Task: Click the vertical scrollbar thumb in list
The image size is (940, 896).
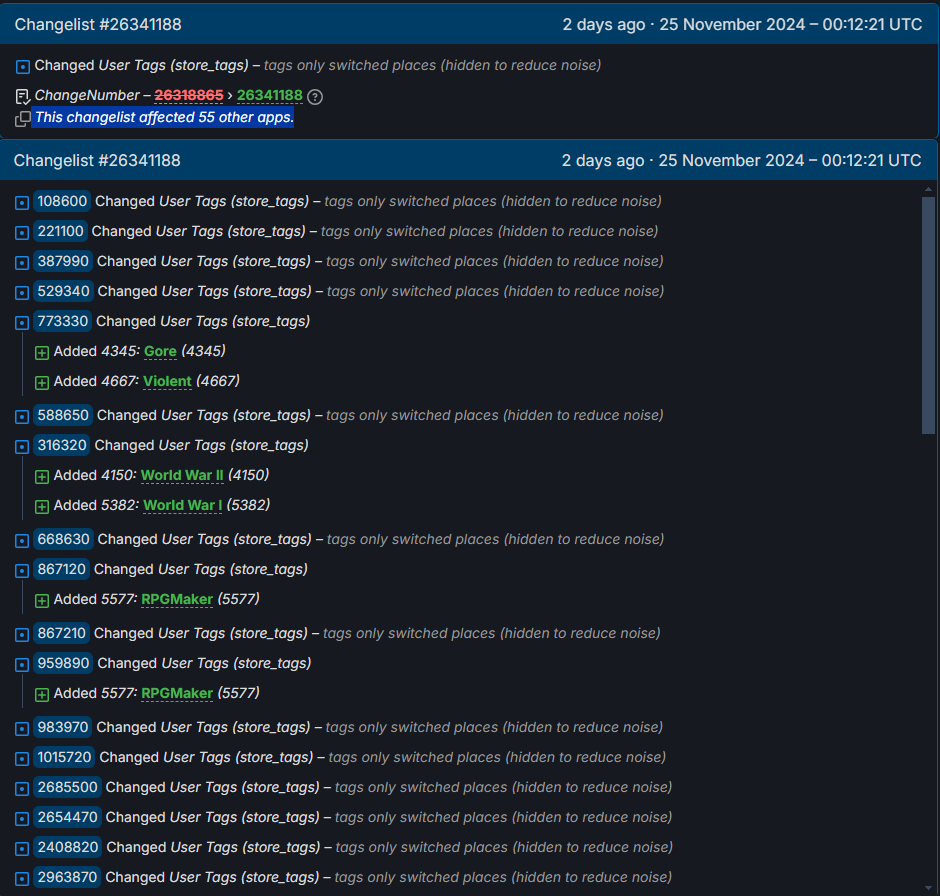Action: (928, 315)
